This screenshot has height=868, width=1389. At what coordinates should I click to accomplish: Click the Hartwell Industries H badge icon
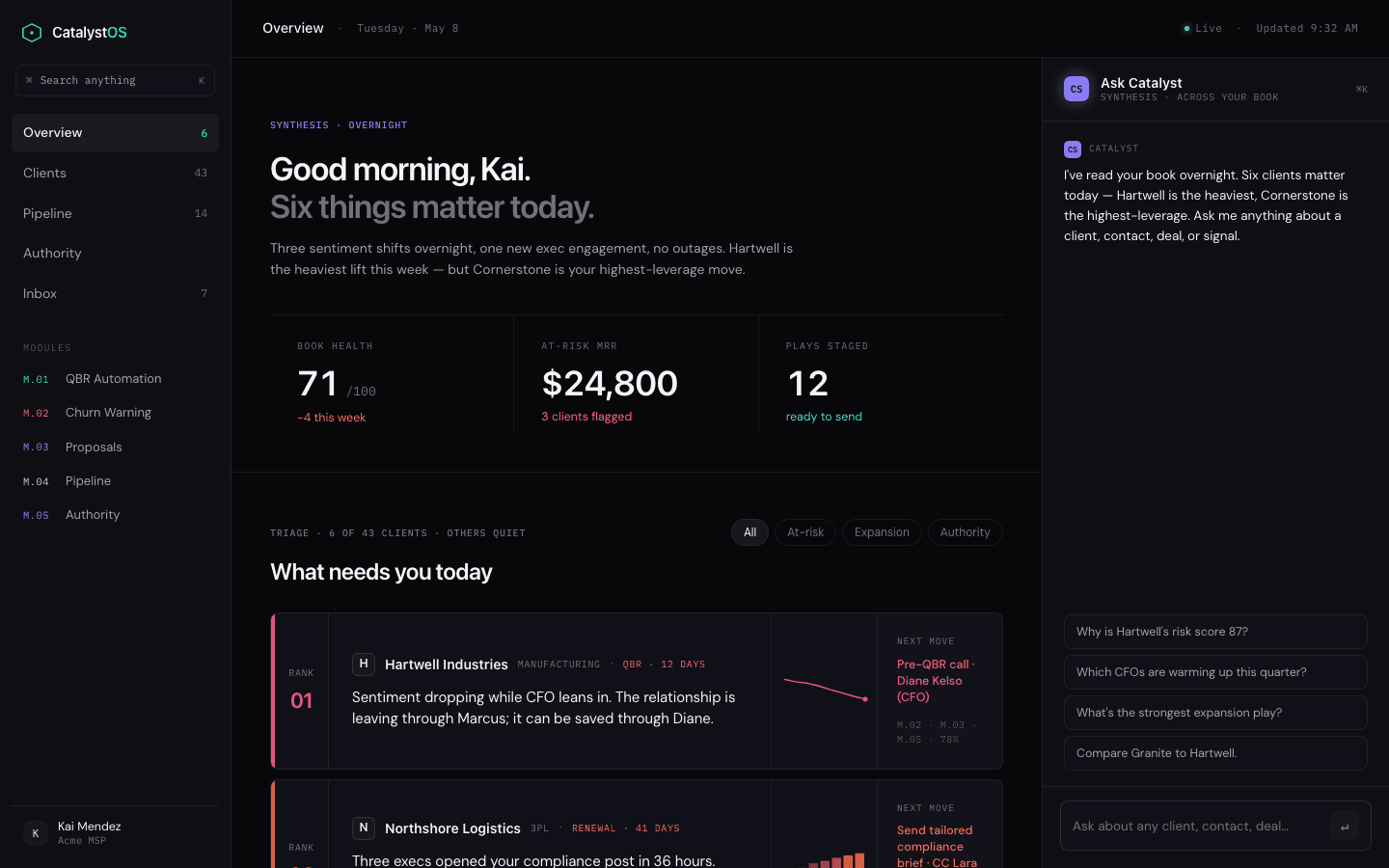click(x=364, y=664)
